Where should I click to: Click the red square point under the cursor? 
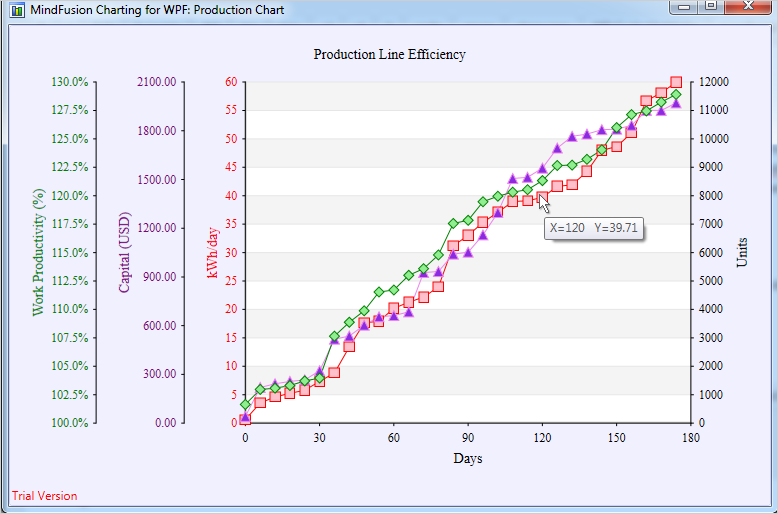542,197
